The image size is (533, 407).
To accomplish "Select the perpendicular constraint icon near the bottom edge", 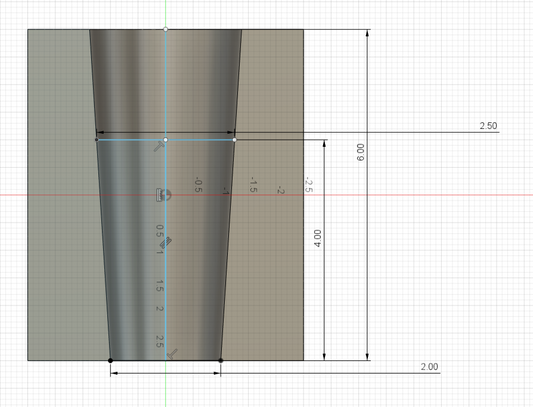I will tap(173, 354).
